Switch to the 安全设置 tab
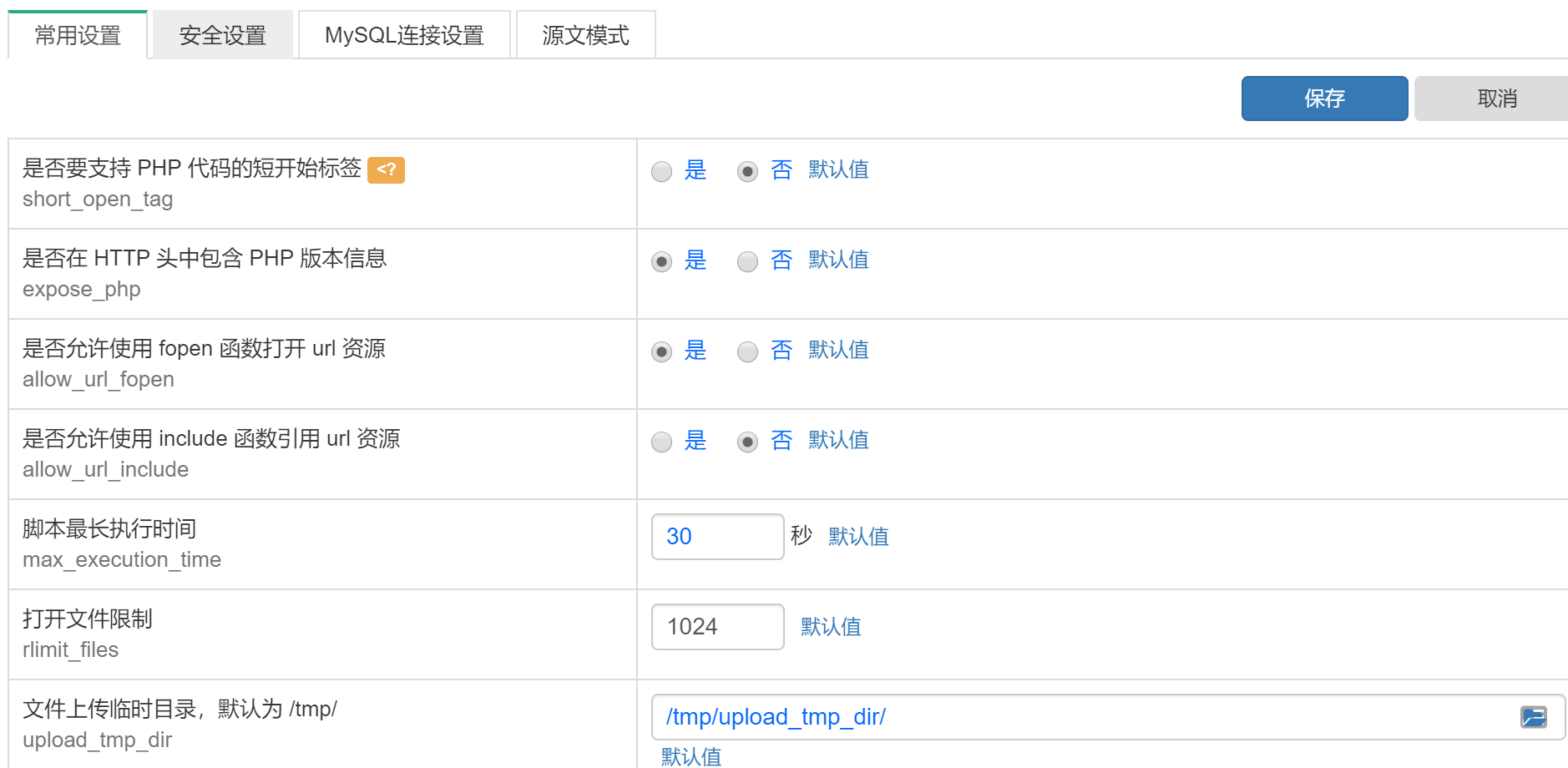 [222, 35]
